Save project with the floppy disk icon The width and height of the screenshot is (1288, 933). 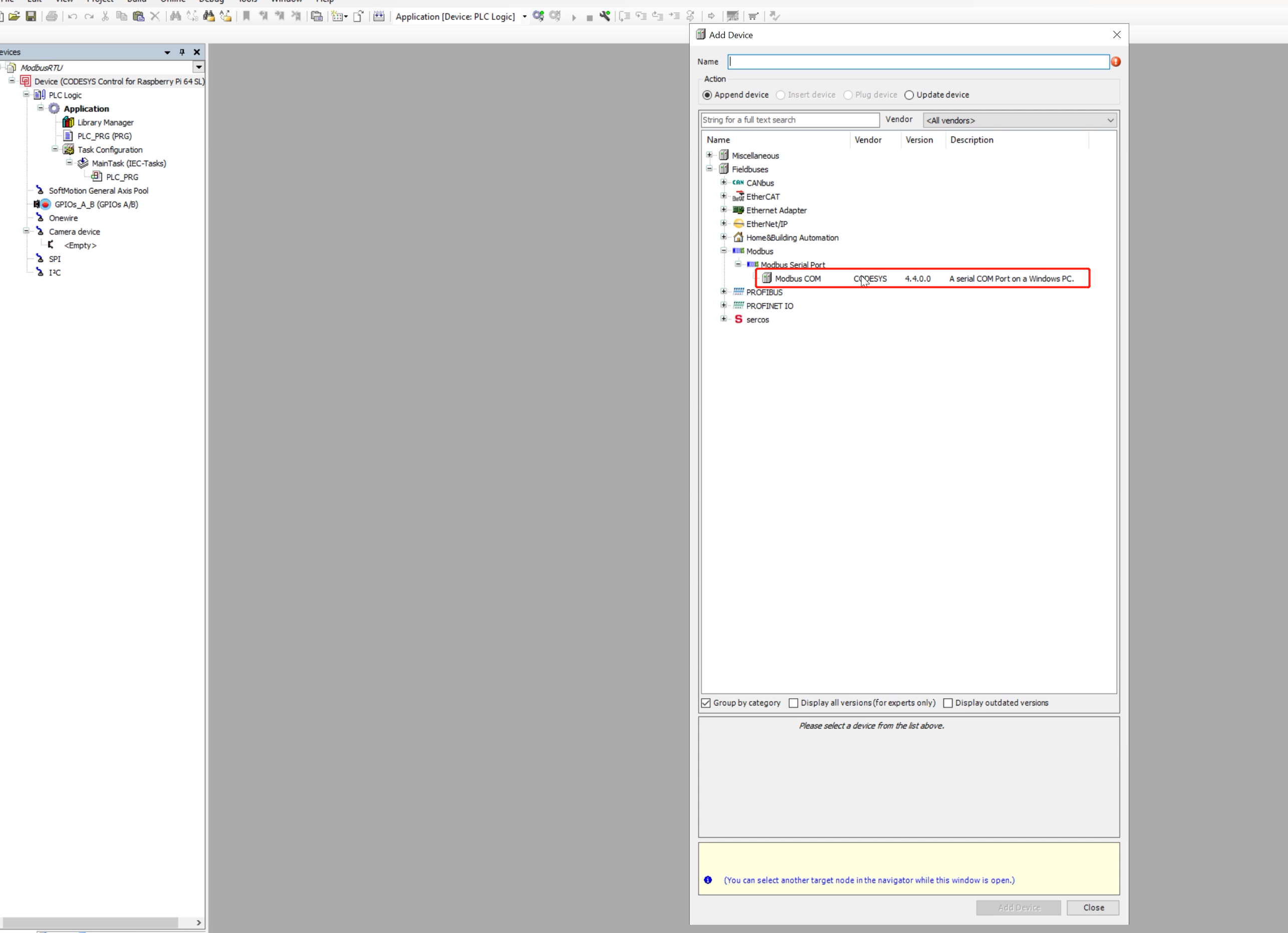point(31,17)
